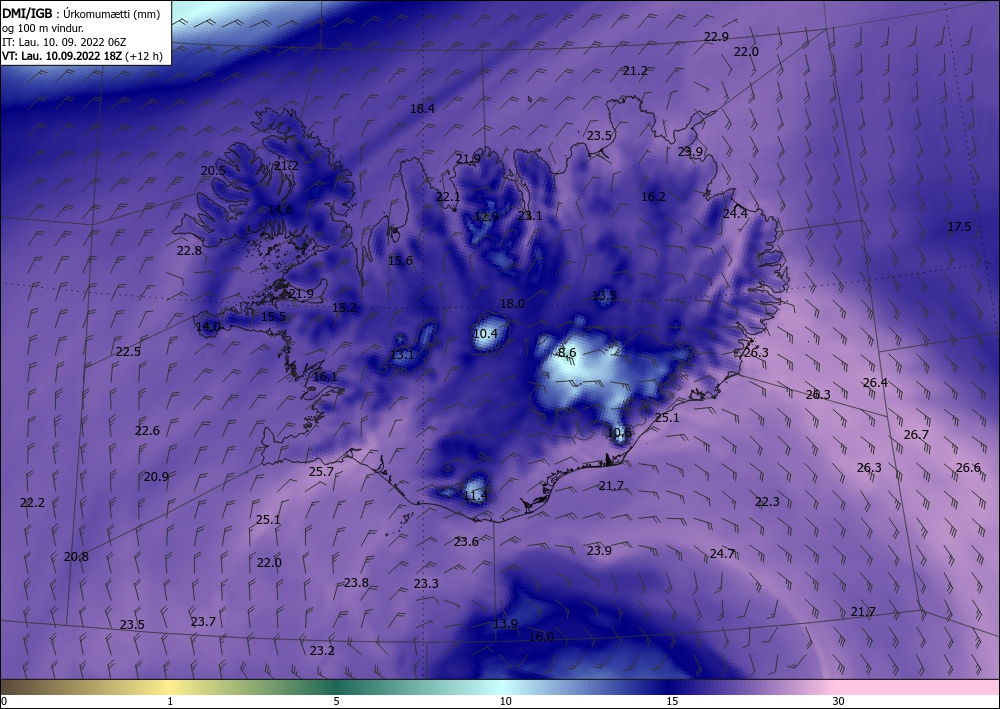Select the offshore value 26.4
The height and width of the screenshot is (709, 1000).
pos(875,383)
